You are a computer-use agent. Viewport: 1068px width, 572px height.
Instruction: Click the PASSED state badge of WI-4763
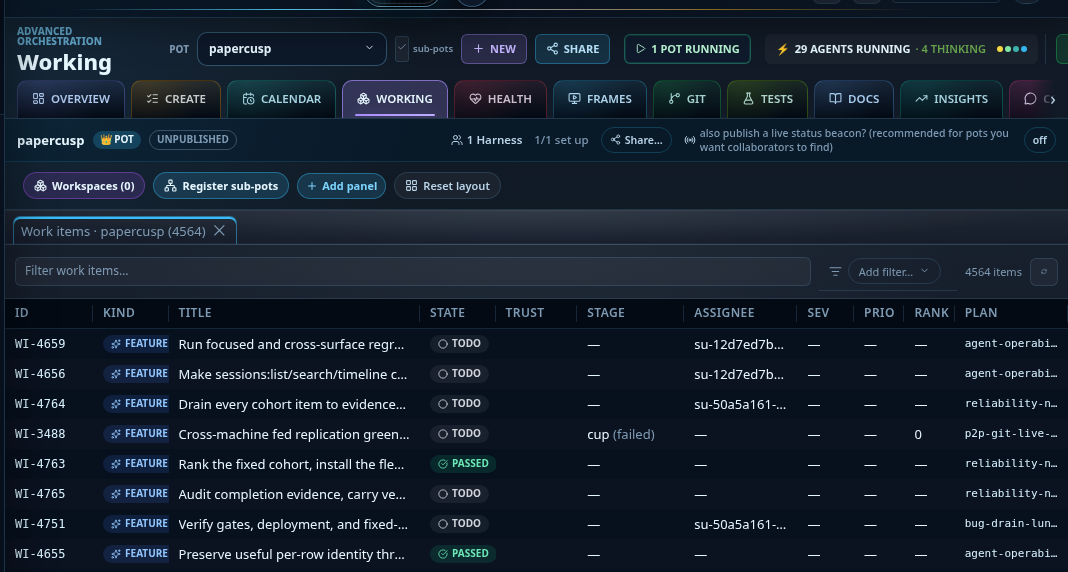point(463,464)
